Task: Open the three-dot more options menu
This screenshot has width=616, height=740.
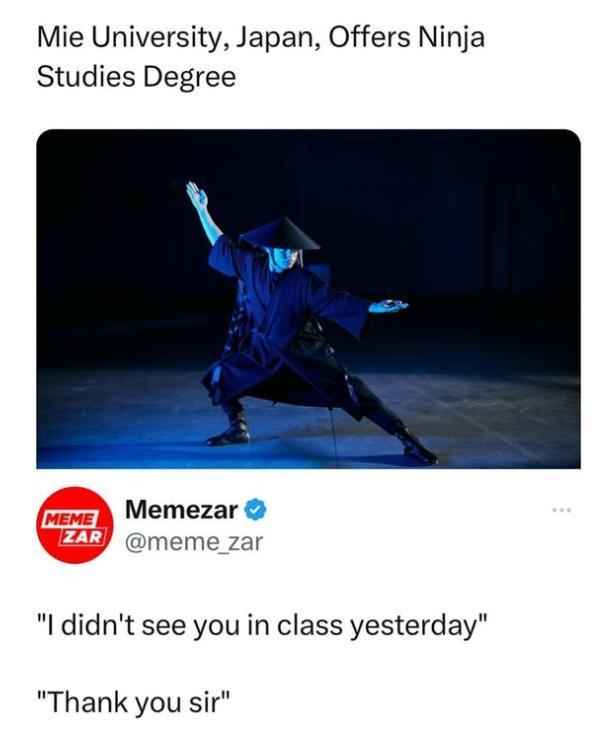Action: (x=562, y=510)
